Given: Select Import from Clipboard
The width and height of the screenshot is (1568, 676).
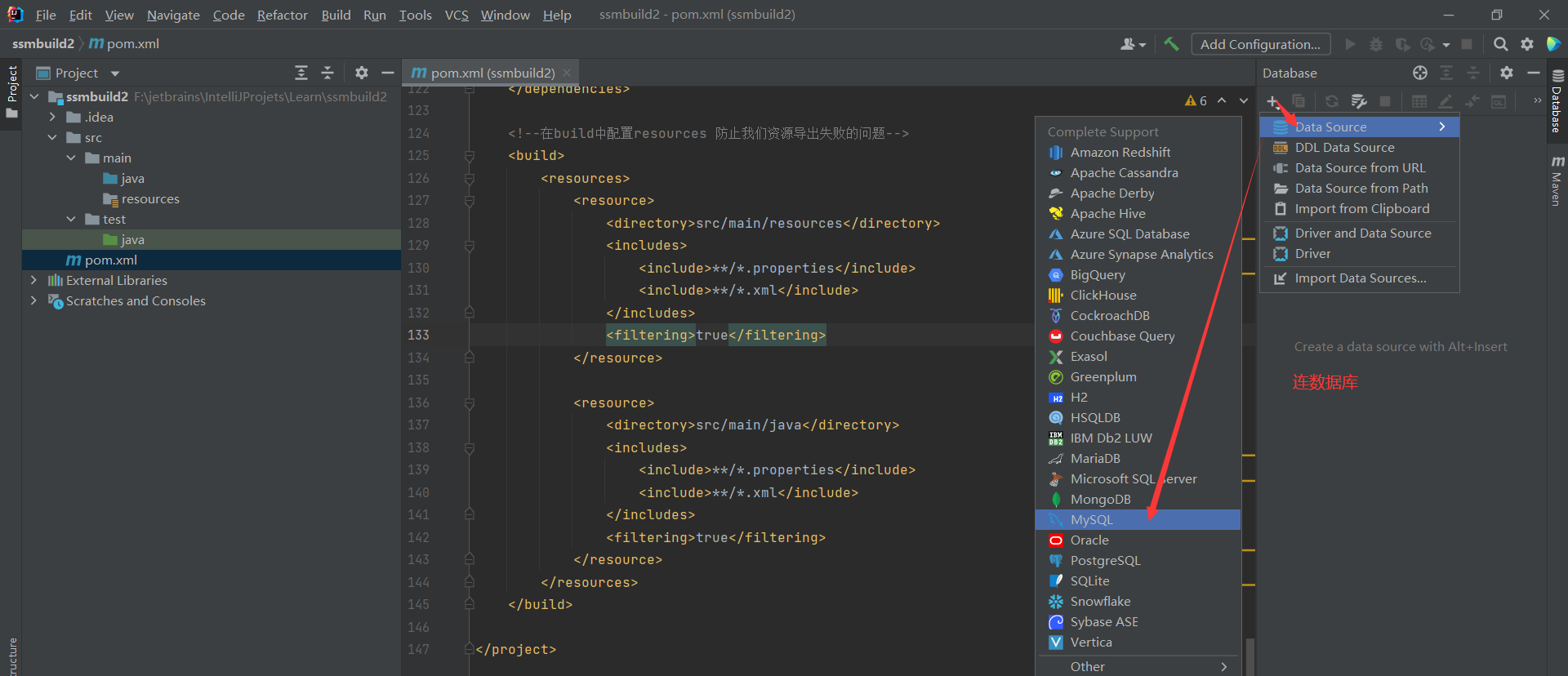Looking at the screenshot, I should pyautogui.click(x=1360, y=208).
